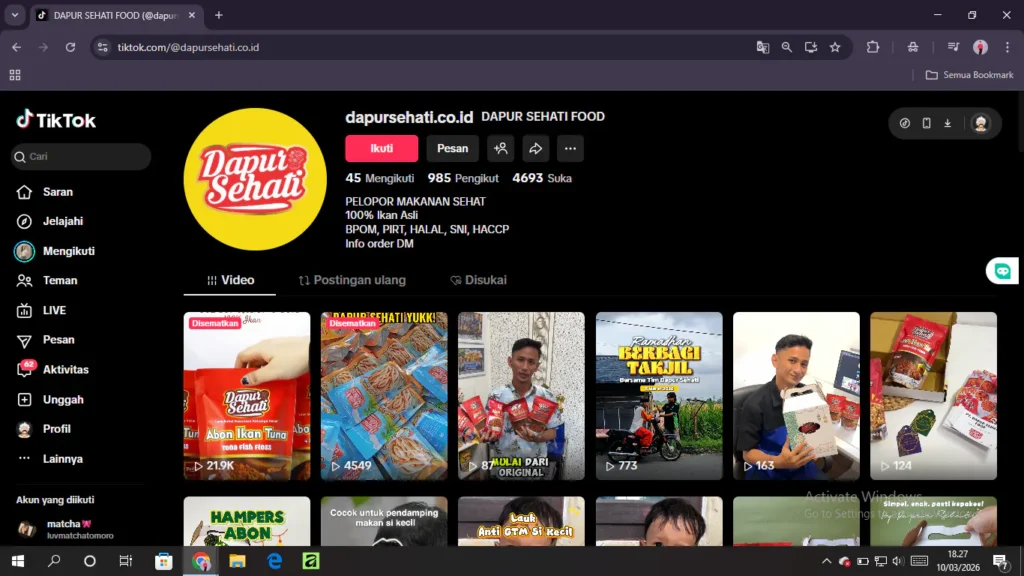Screen dimensions: 1024x576
Task: Click the Unggah upload icon
Action: (x=24, y=399)
